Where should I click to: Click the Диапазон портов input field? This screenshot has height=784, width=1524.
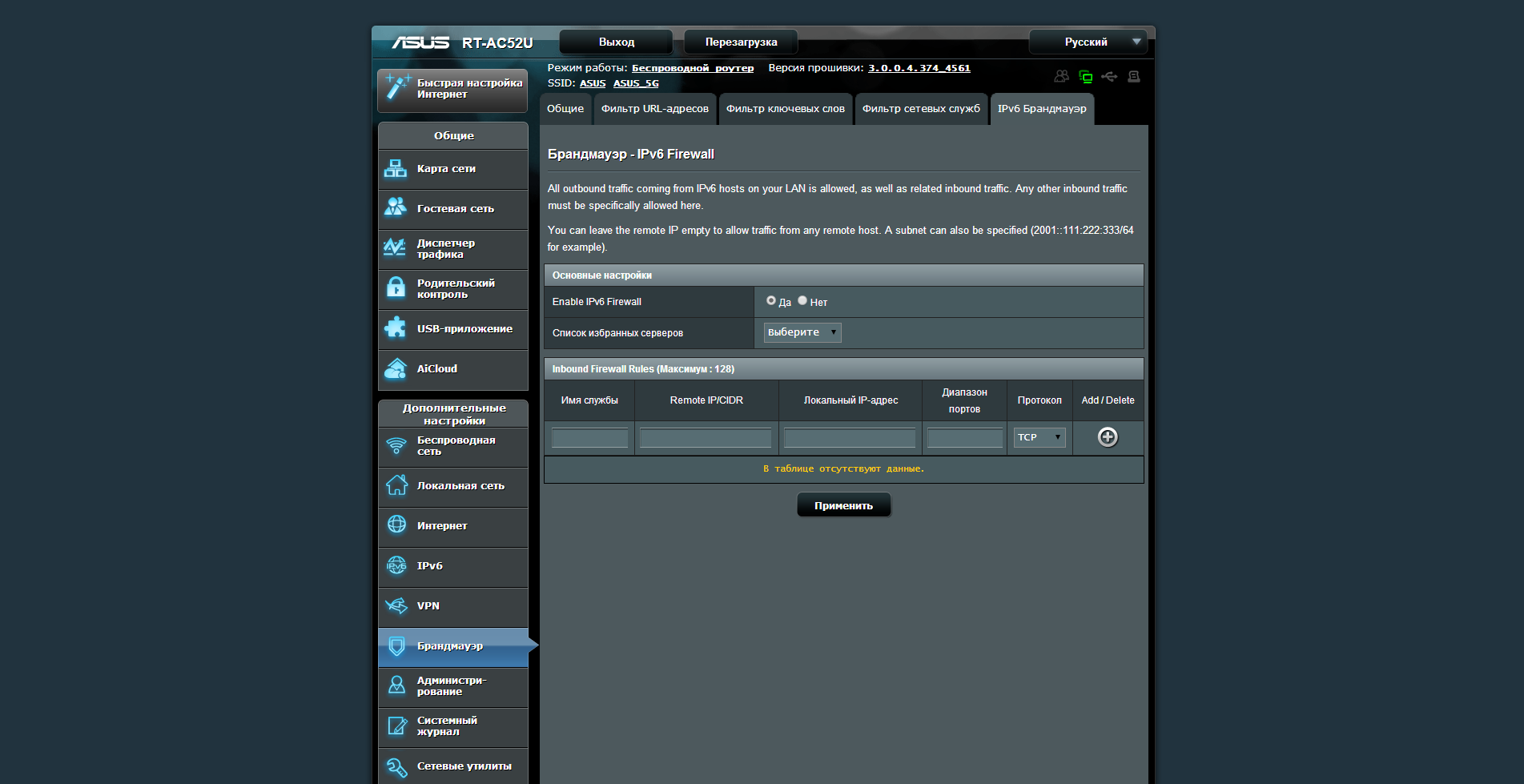[x=964, y=437]
